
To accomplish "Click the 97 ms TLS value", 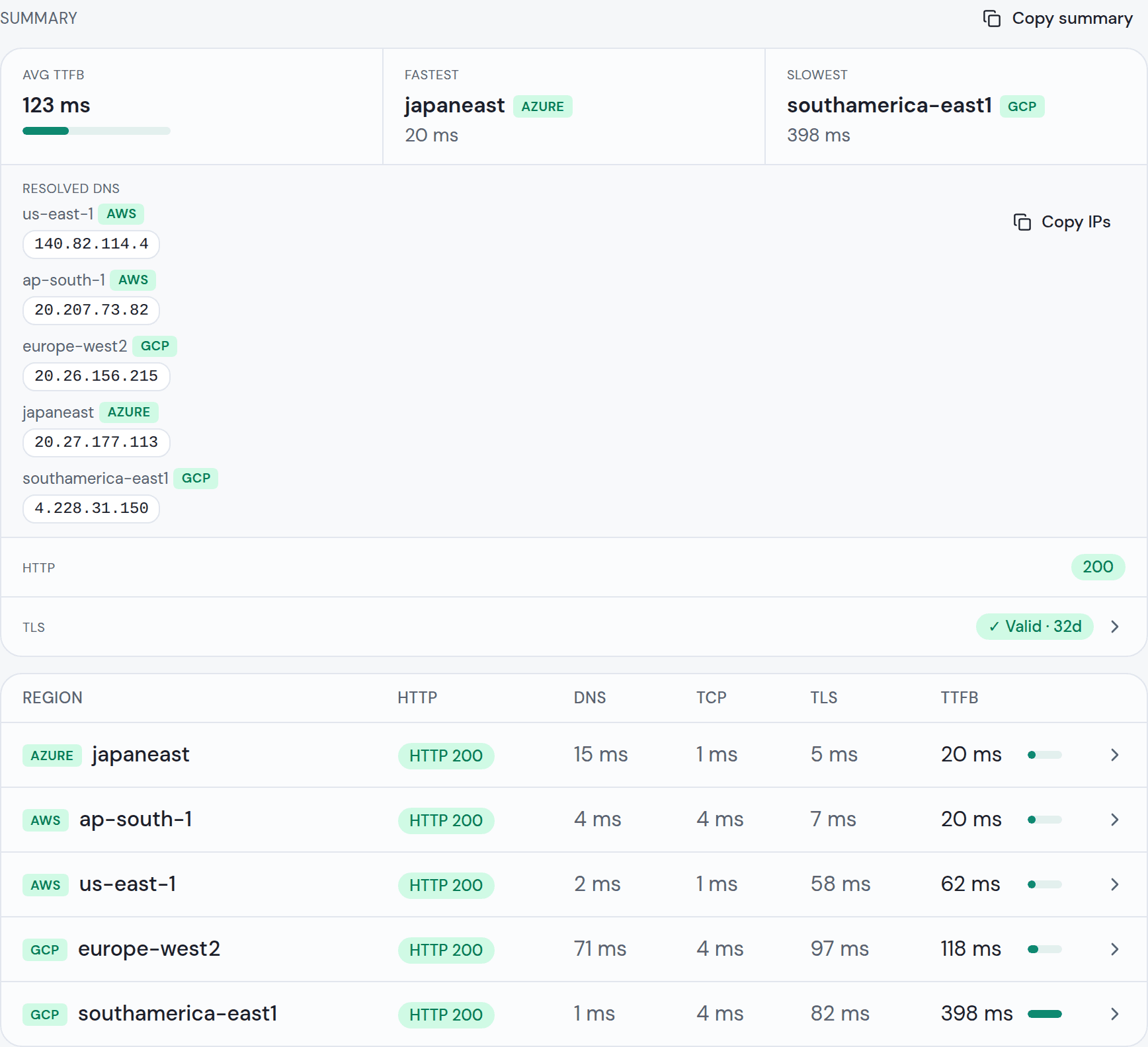I will 840,949.
